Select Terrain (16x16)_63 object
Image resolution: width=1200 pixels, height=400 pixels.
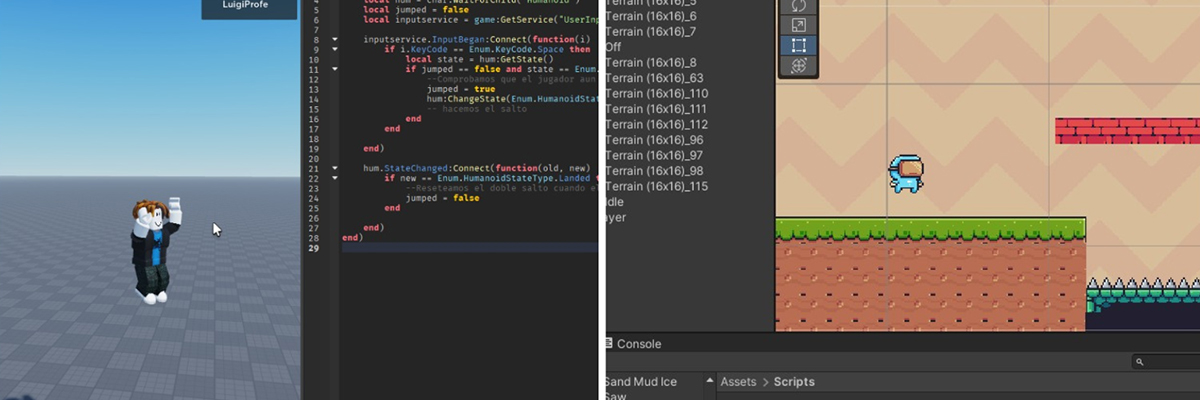654,78
